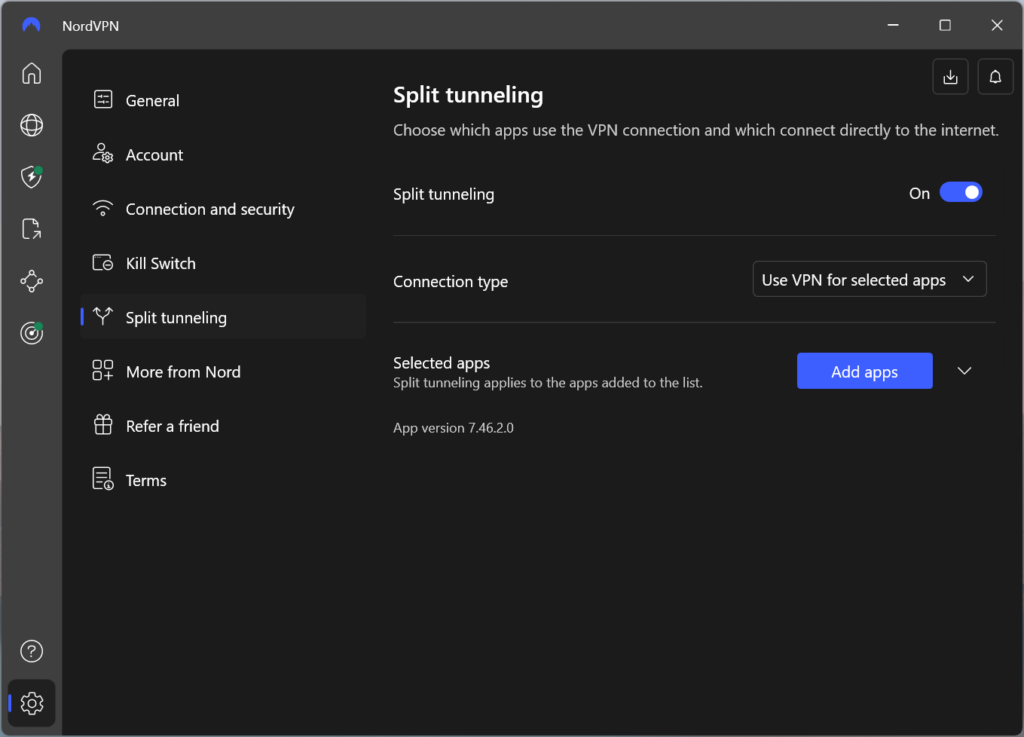Click the download updates icon

click(x=950, y=77)
